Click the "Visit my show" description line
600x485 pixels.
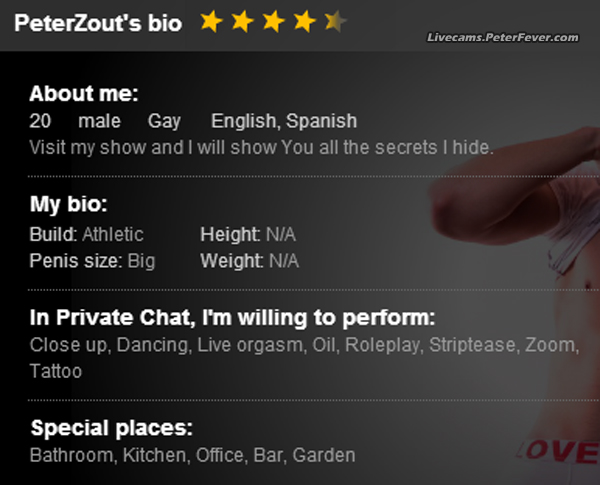point(260,147)
